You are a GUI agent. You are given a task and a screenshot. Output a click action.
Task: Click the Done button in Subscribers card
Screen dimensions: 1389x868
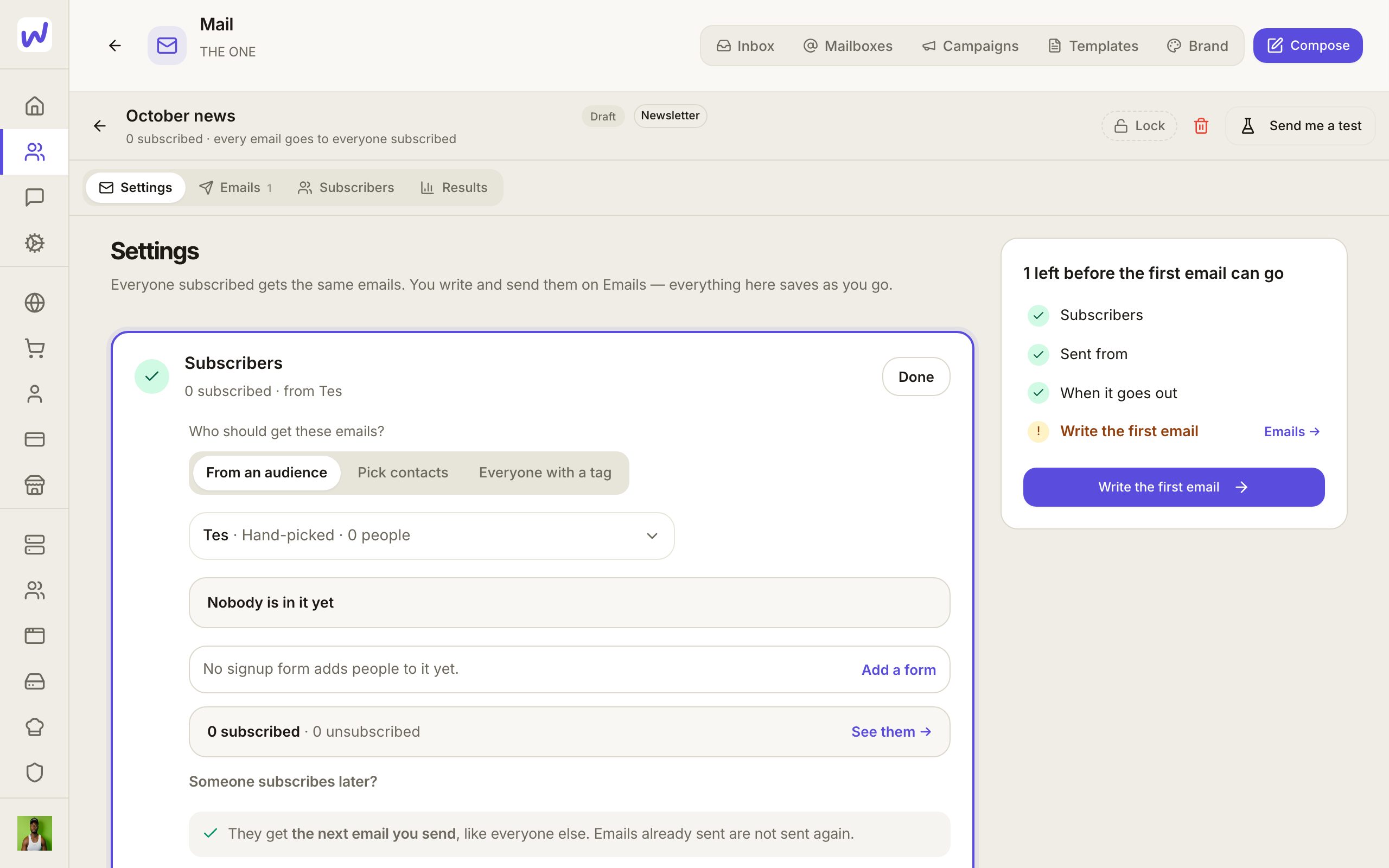coord(915,376)
